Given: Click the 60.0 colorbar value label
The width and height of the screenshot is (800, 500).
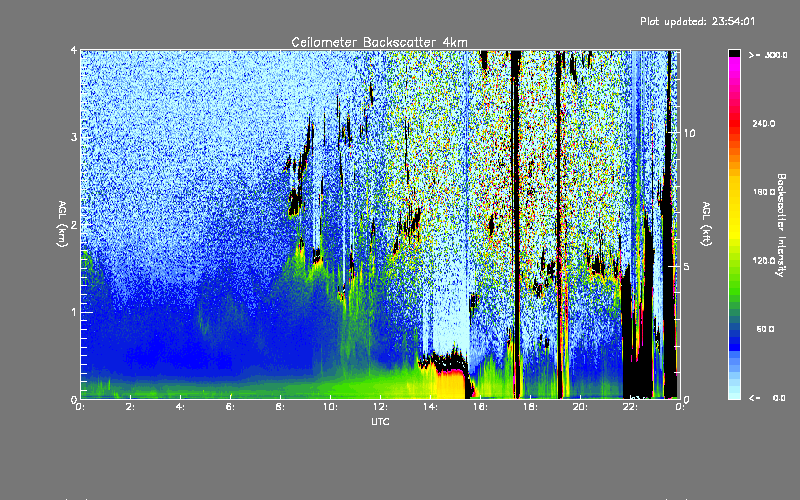Looking at the screenshot, I should click(765, 329).
